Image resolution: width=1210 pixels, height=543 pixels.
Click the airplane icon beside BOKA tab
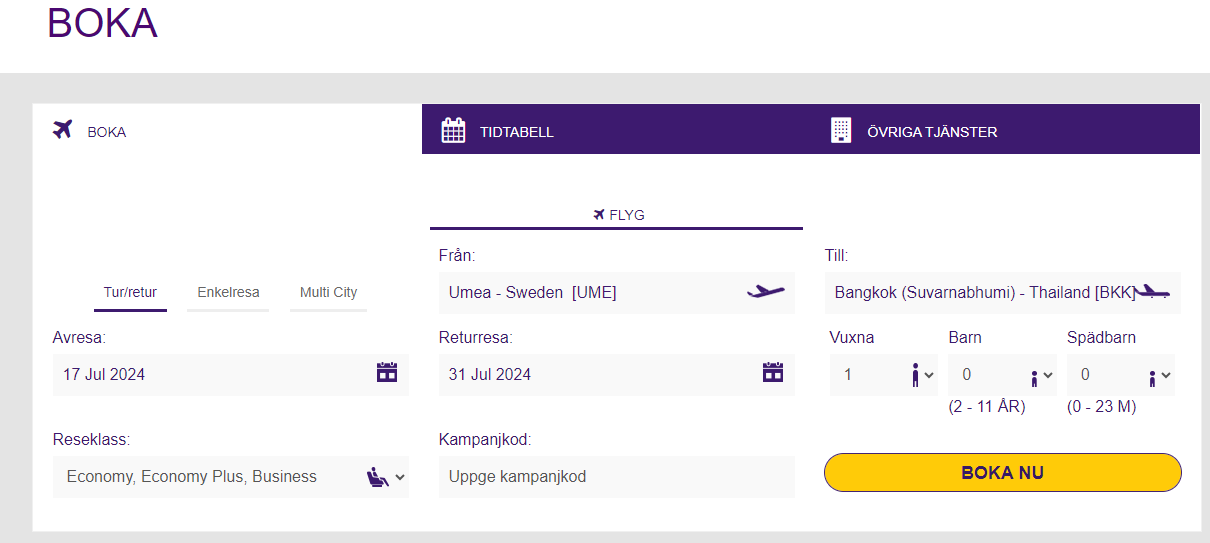point(63,130)
